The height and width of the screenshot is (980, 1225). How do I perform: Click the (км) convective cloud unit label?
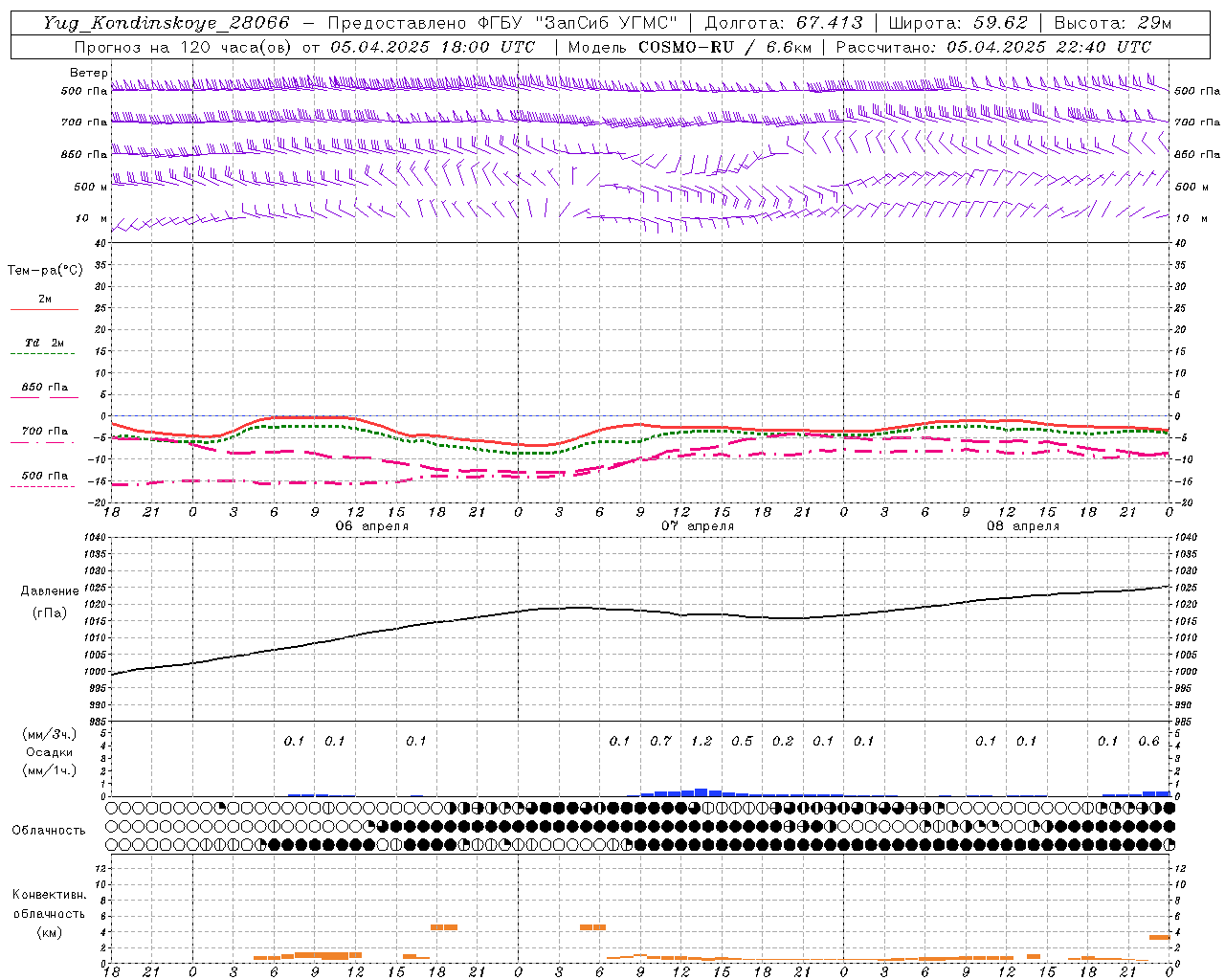[x=50, y=932]
